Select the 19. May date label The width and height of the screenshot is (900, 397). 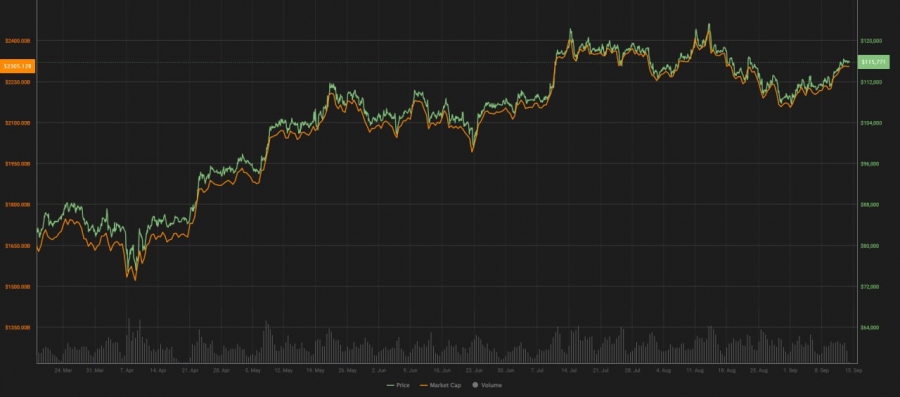click(316, 371)
